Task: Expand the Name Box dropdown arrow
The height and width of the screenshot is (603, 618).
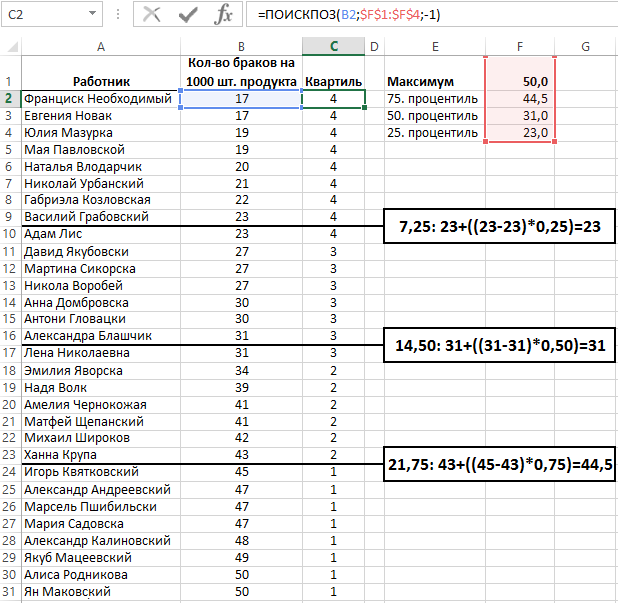Action: tap(93, 14)
